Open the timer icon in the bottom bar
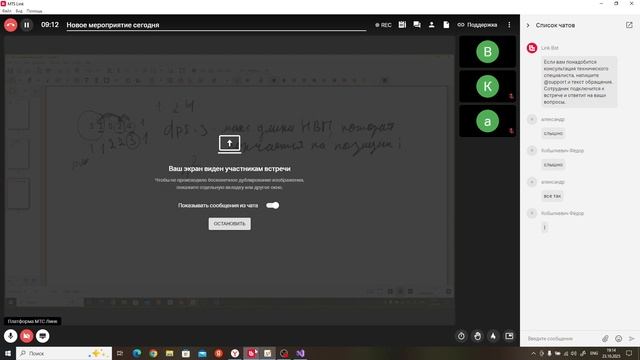Image resolution: width=640 pixels, height=360 pixels. coord(461,336)
